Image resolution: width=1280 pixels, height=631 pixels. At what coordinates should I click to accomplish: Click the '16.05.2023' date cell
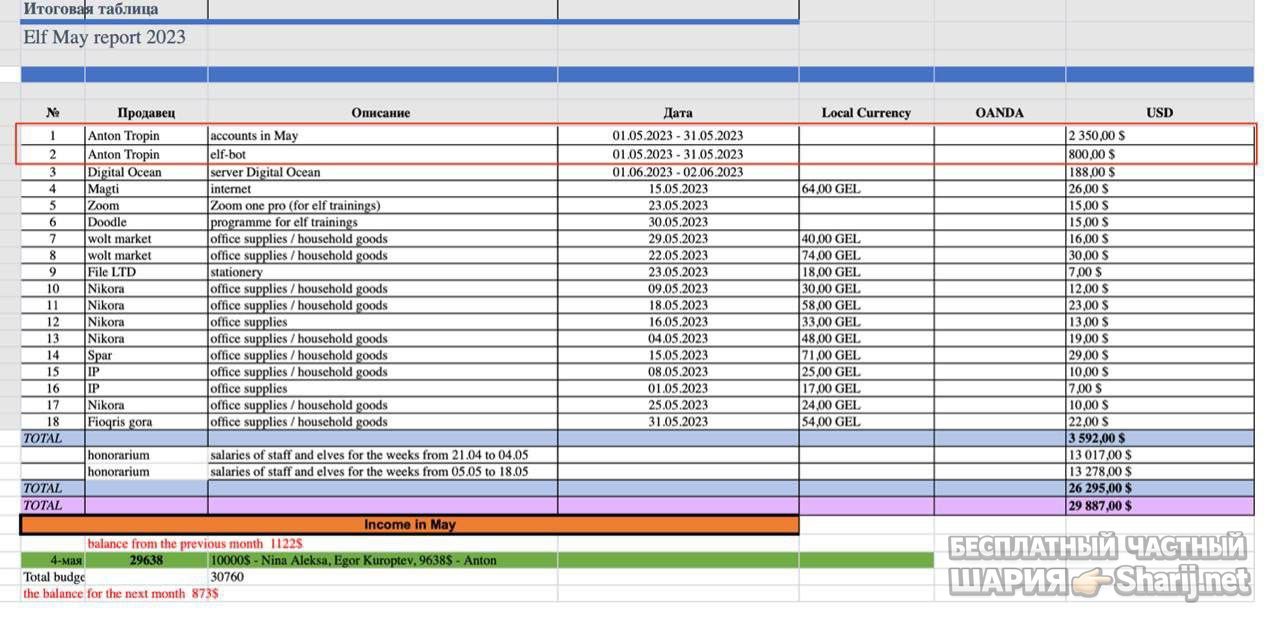coord(678,322)
